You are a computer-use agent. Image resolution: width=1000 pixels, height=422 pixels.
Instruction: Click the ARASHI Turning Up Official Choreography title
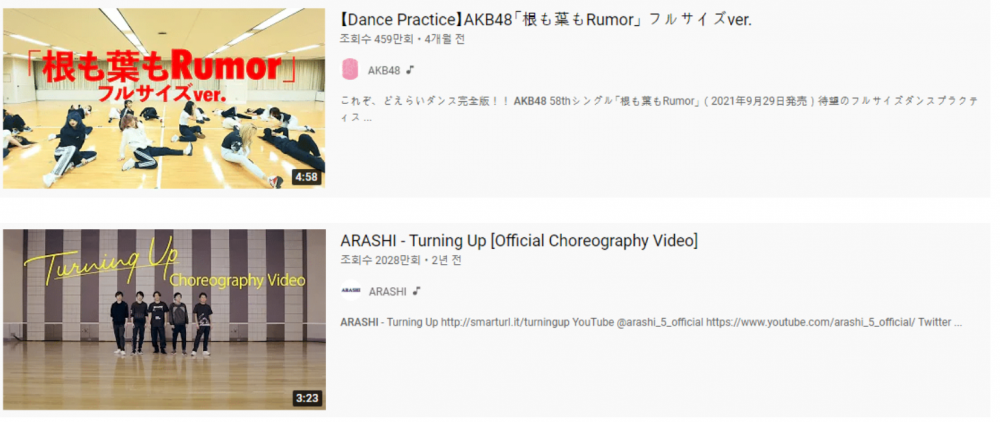[519, 241]
